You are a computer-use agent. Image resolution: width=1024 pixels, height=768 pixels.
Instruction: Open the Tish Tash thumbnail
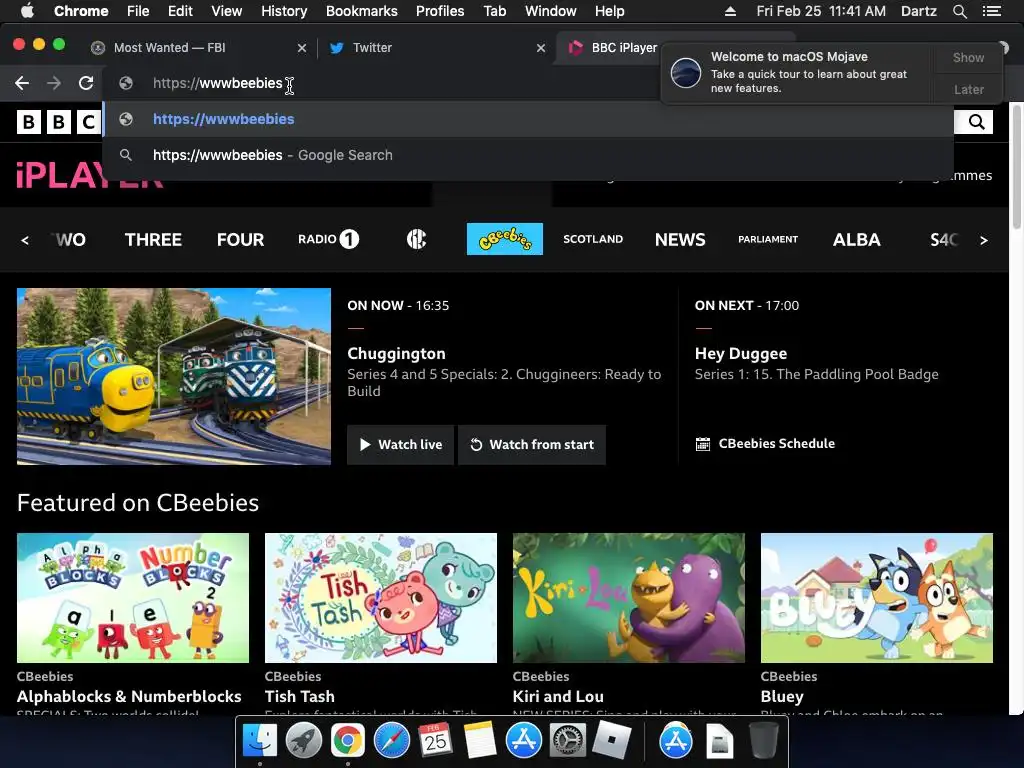click(381, 598)
